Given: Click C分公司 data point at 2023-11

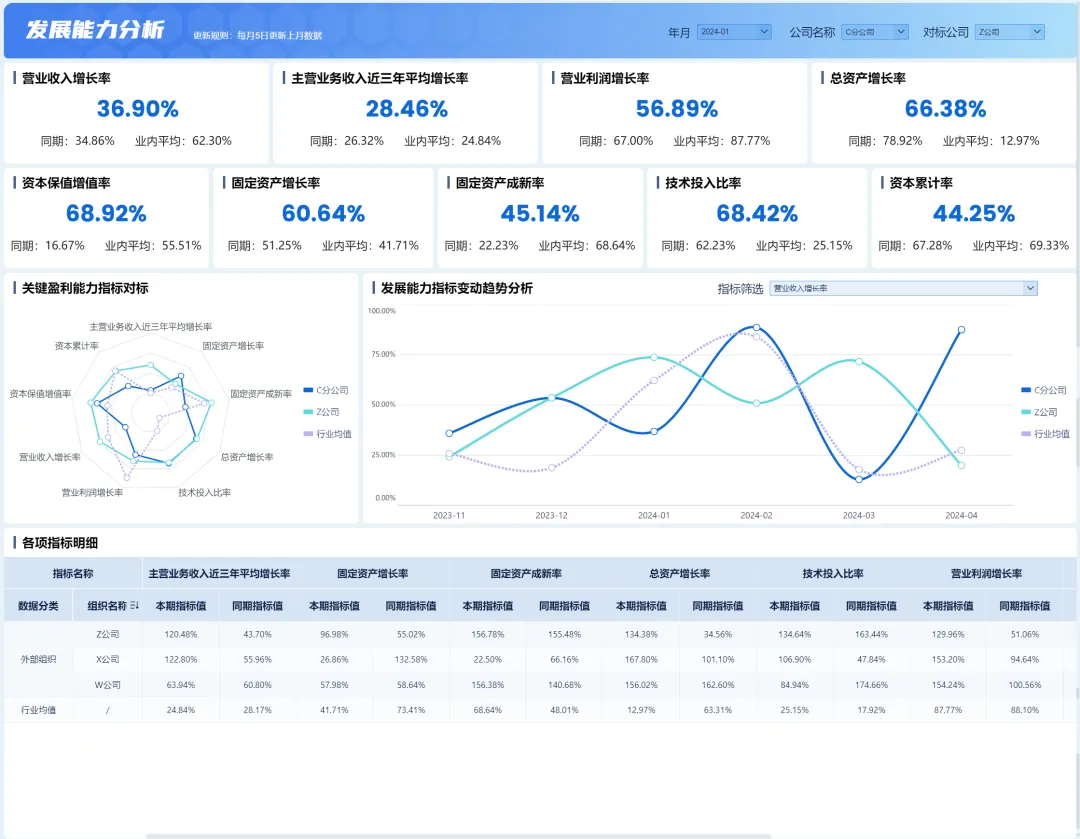Looking at the screenshot, I should pos(449,433).
